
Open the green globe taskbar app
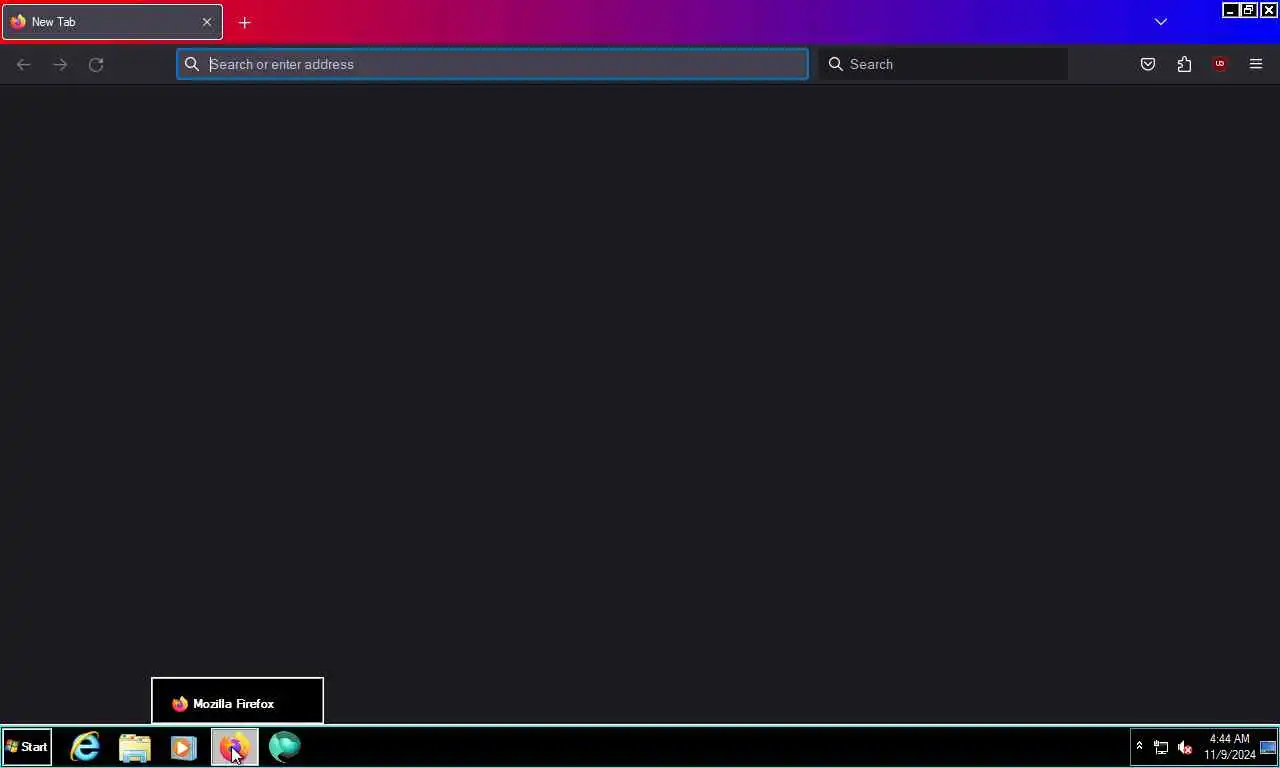(x=284, y=747)
